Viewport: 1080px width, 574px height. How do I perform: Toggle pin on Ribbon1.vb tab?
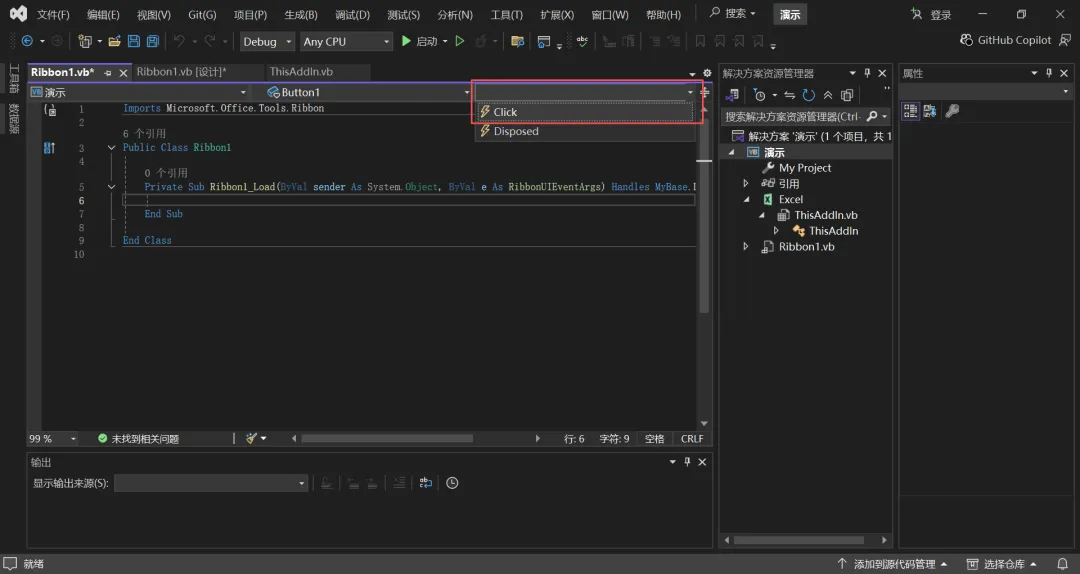coord(108,73)
